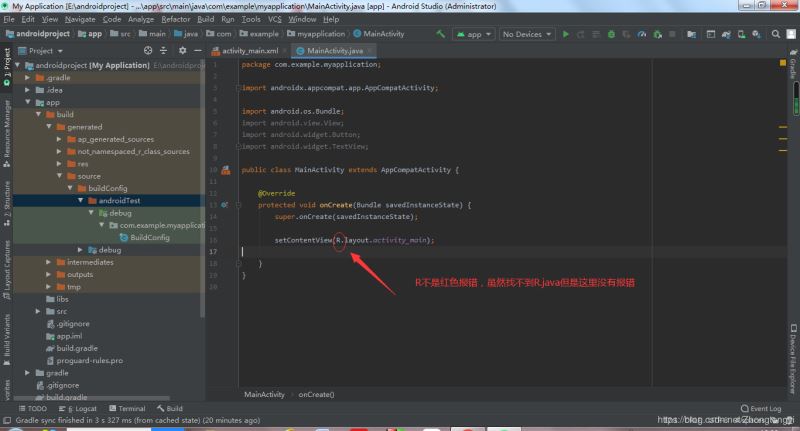Toggle the Terminal tool window

[x=127, y=409]
